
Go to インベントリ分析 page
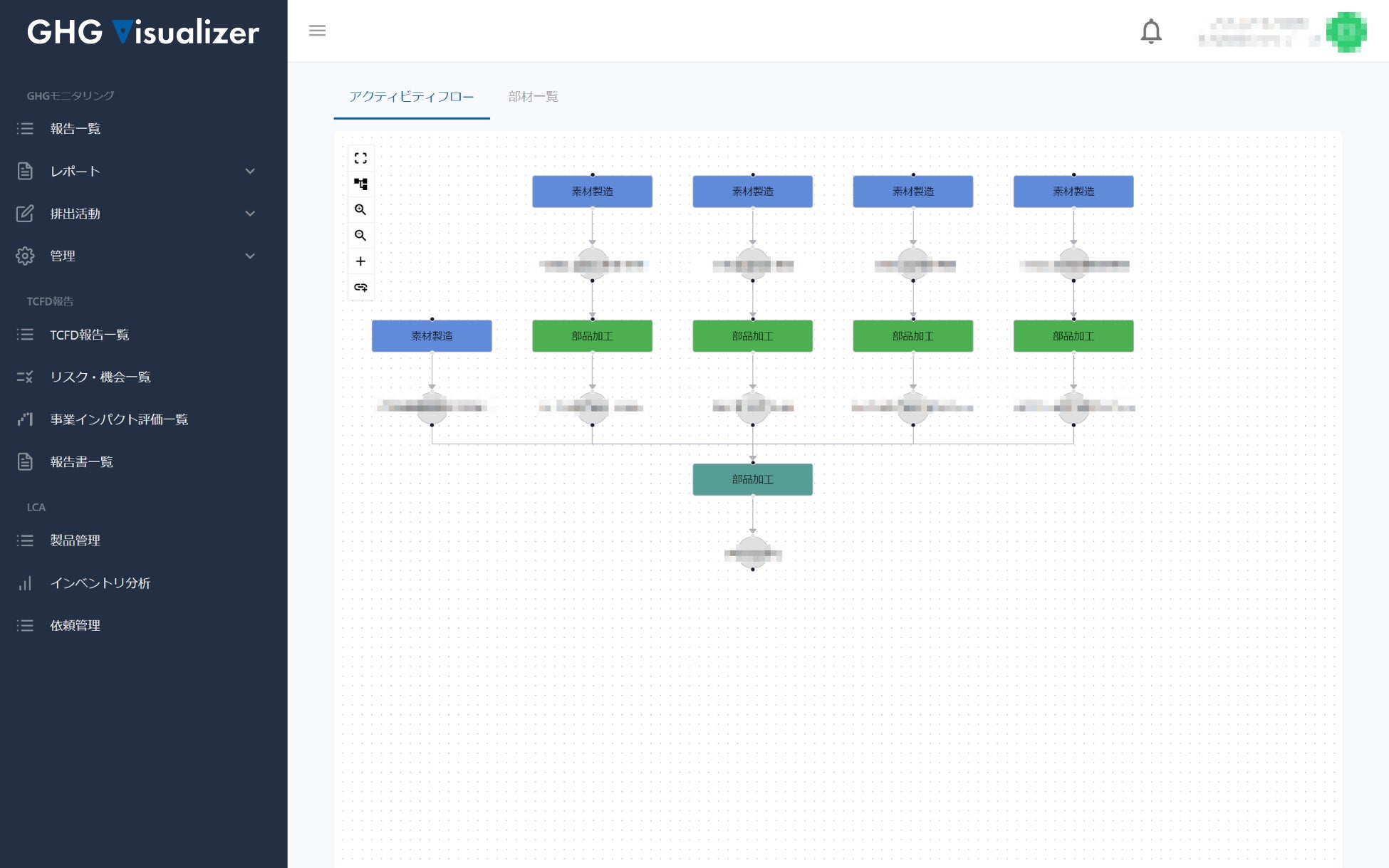coord(100,583)
